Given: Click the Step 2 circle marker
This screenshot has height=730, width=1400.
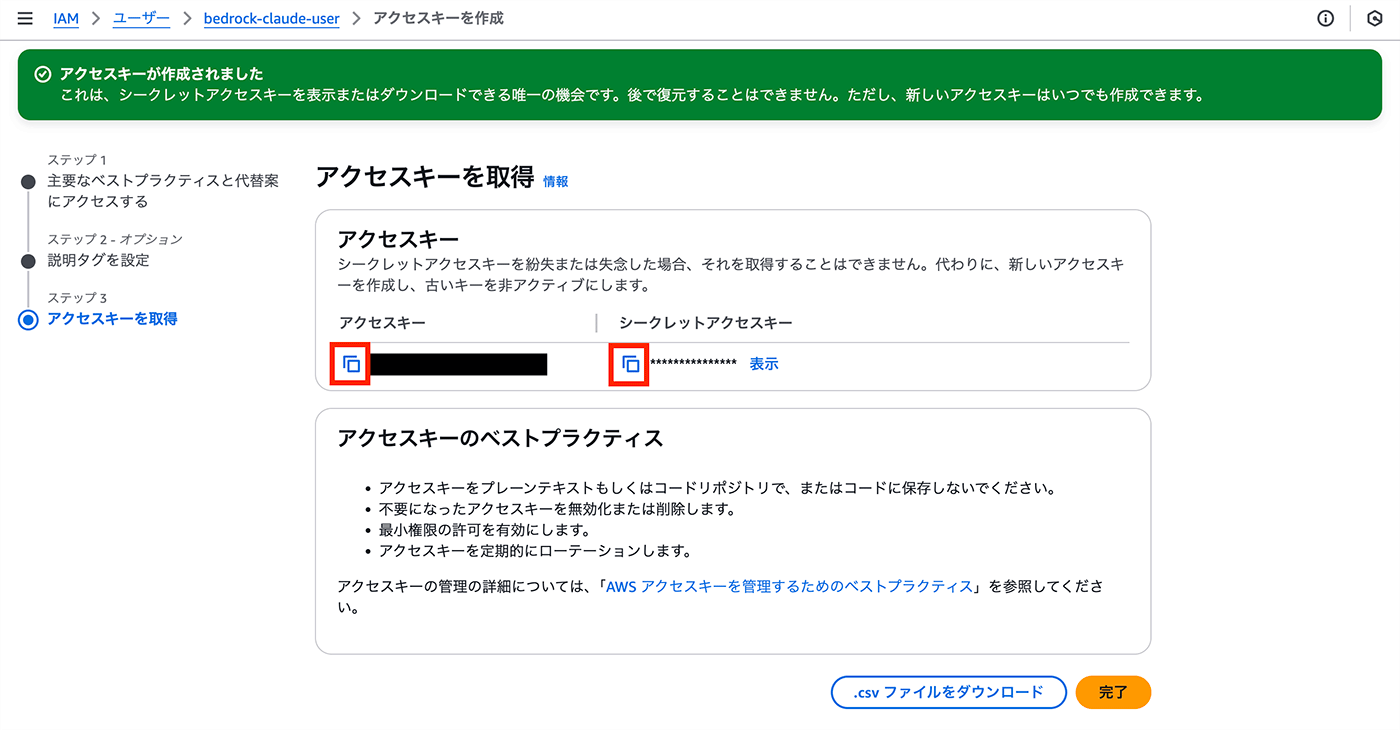Looking at the screenshot, I should click(x=28, y=261).
